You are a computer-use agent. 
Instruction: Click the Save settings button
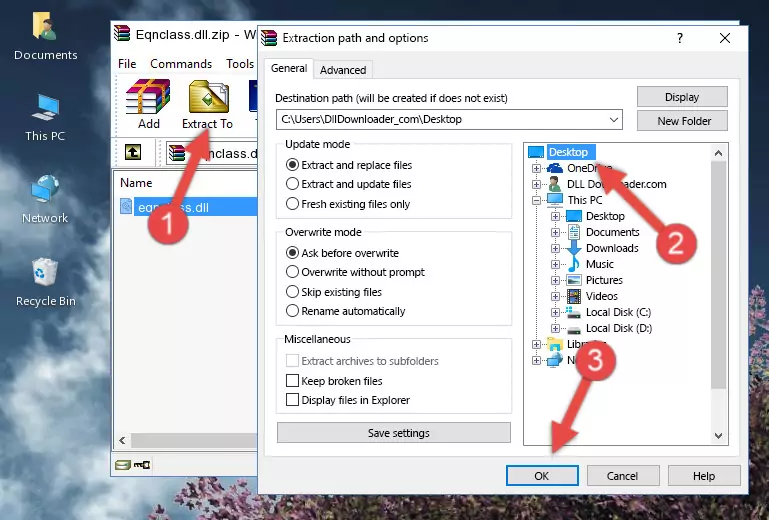coord(394,433)
